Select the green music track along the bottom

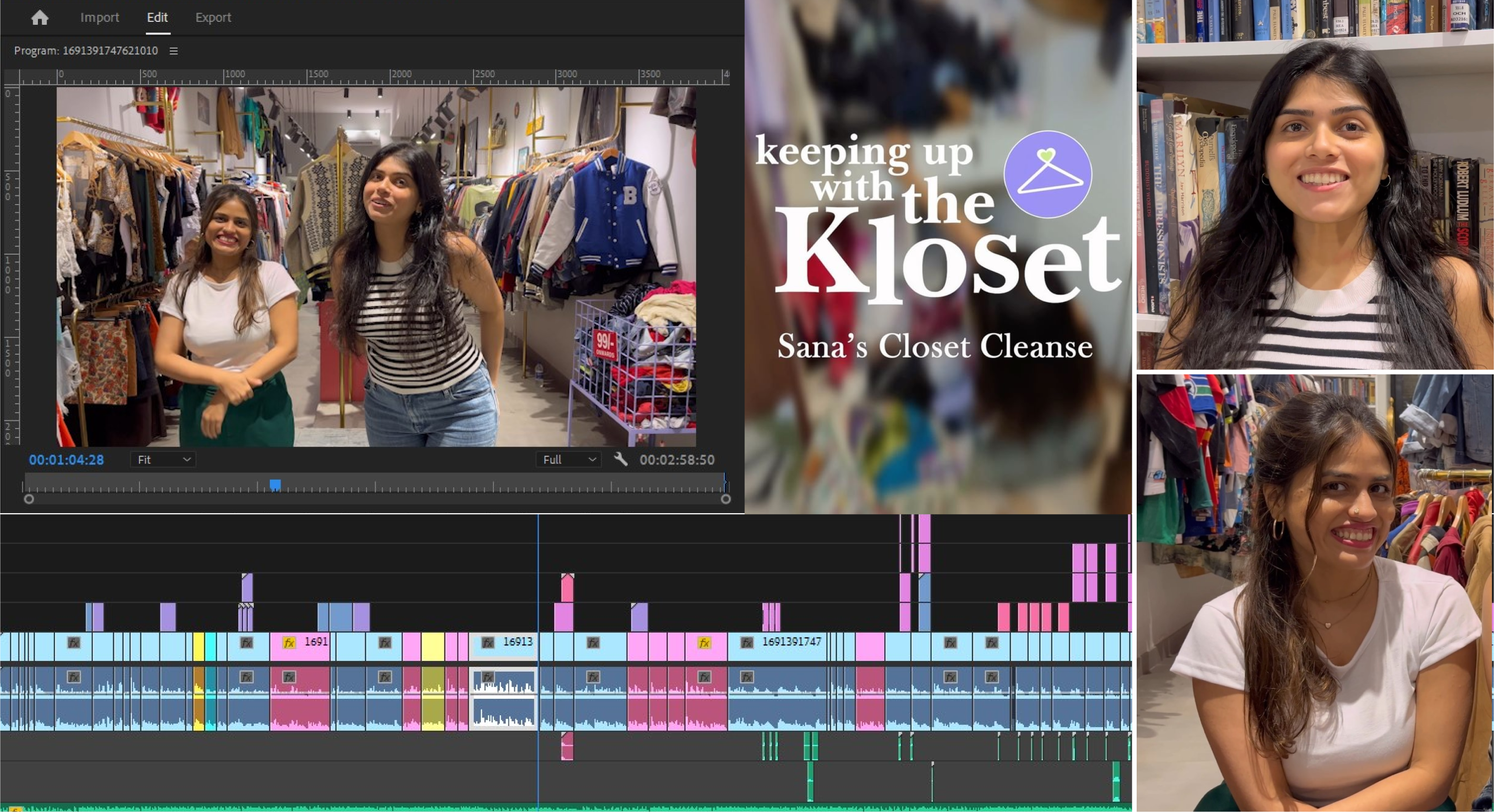(x=565, y=807)
